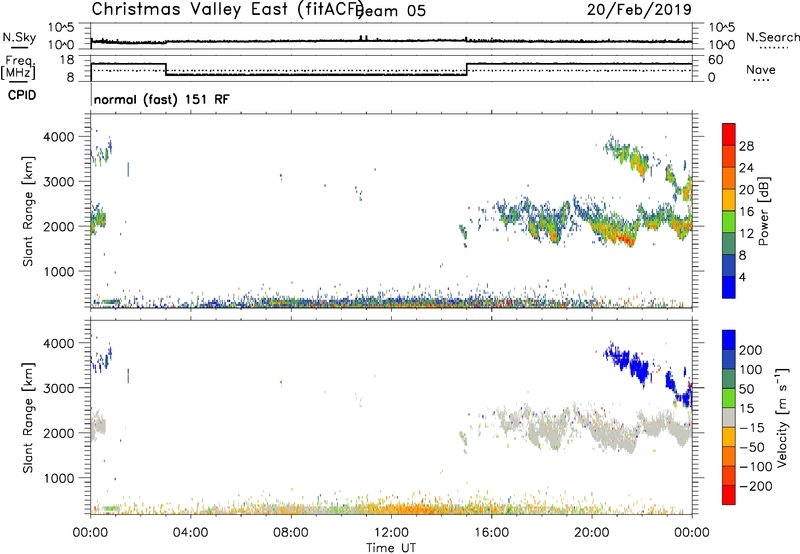Click the '1000' tick in the velocity panel
Viewport: 800px width, 554px height.
[59, 478]
